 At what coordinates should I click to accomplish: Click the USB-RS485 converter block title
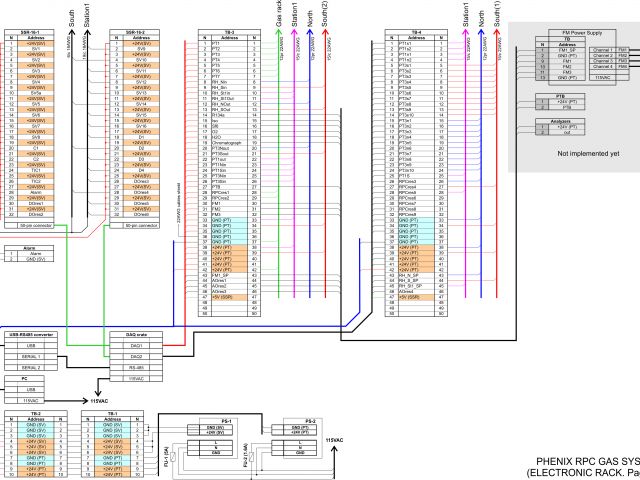coord(37,334)
